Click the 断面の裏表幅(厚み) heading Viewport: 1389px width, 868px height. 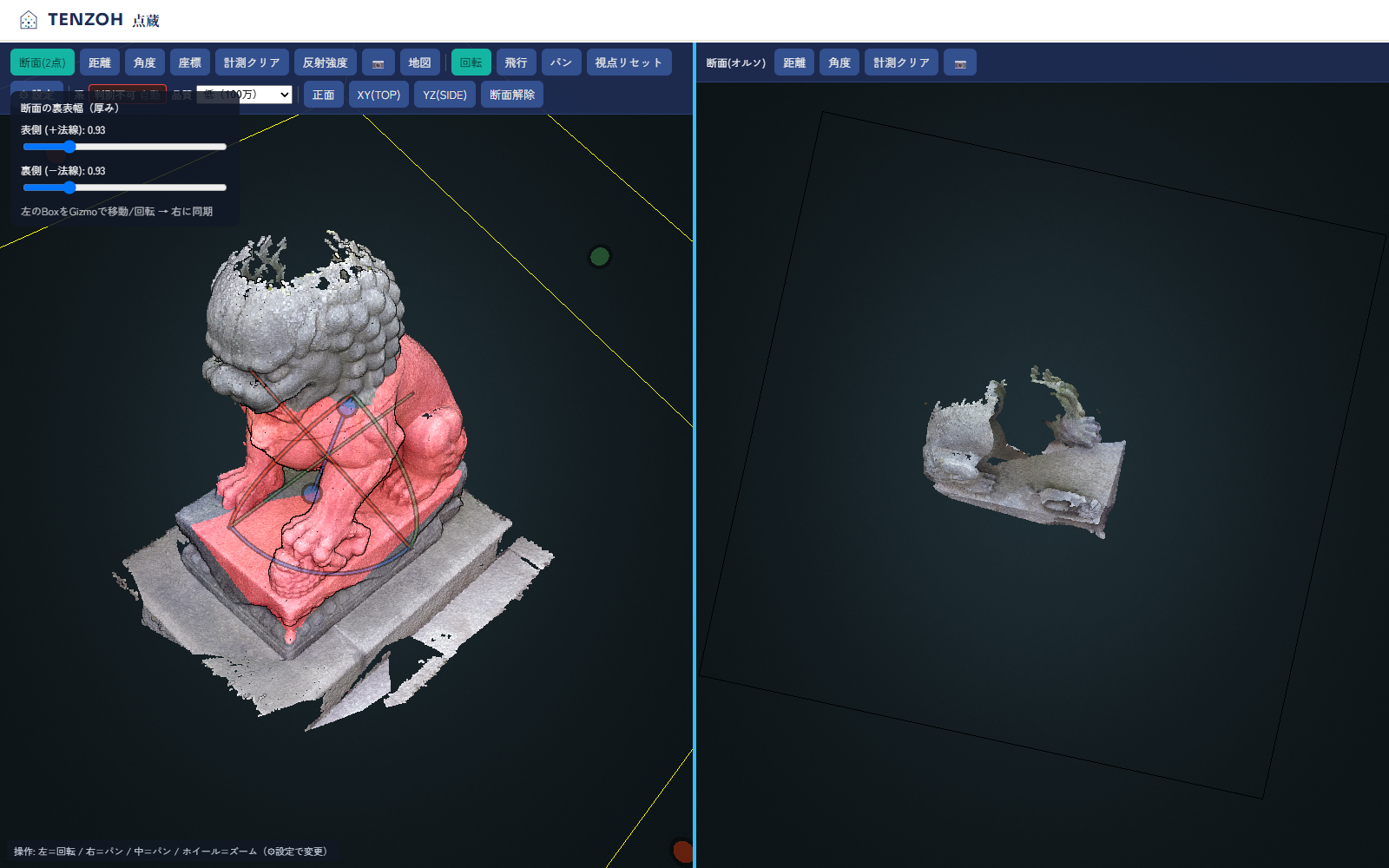69,108
